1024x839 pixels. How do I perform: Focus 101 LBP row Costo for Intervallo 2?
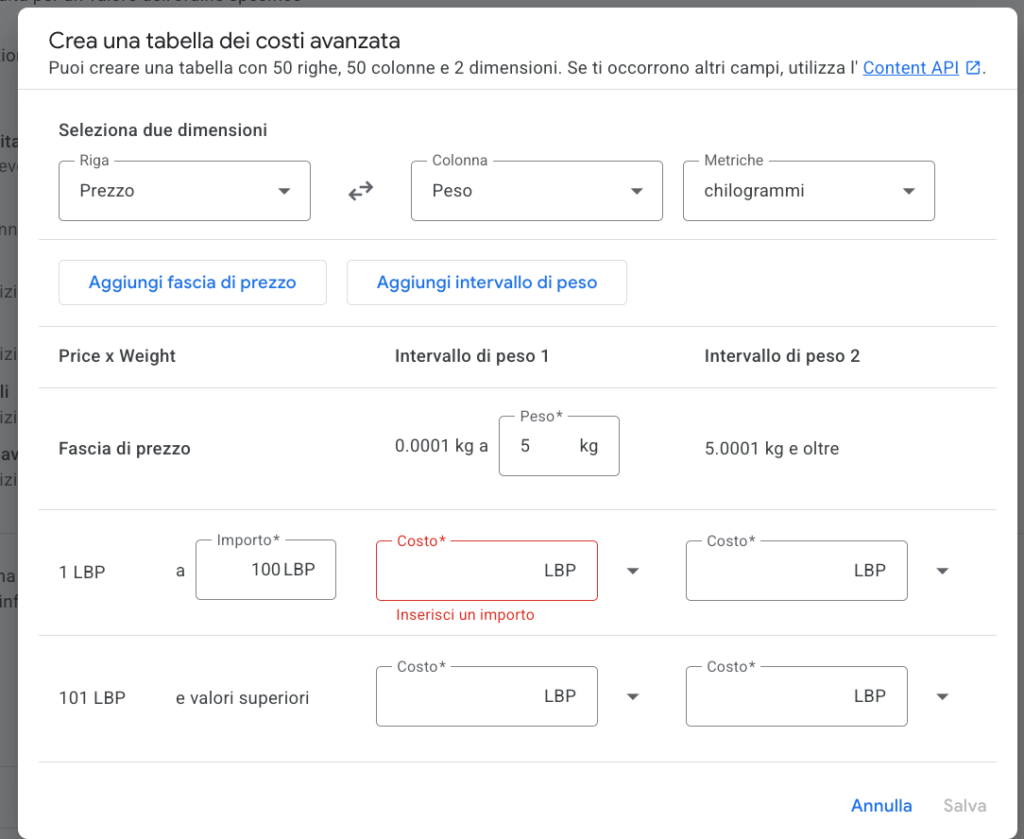pyautogui.click(x=796, y=696)
